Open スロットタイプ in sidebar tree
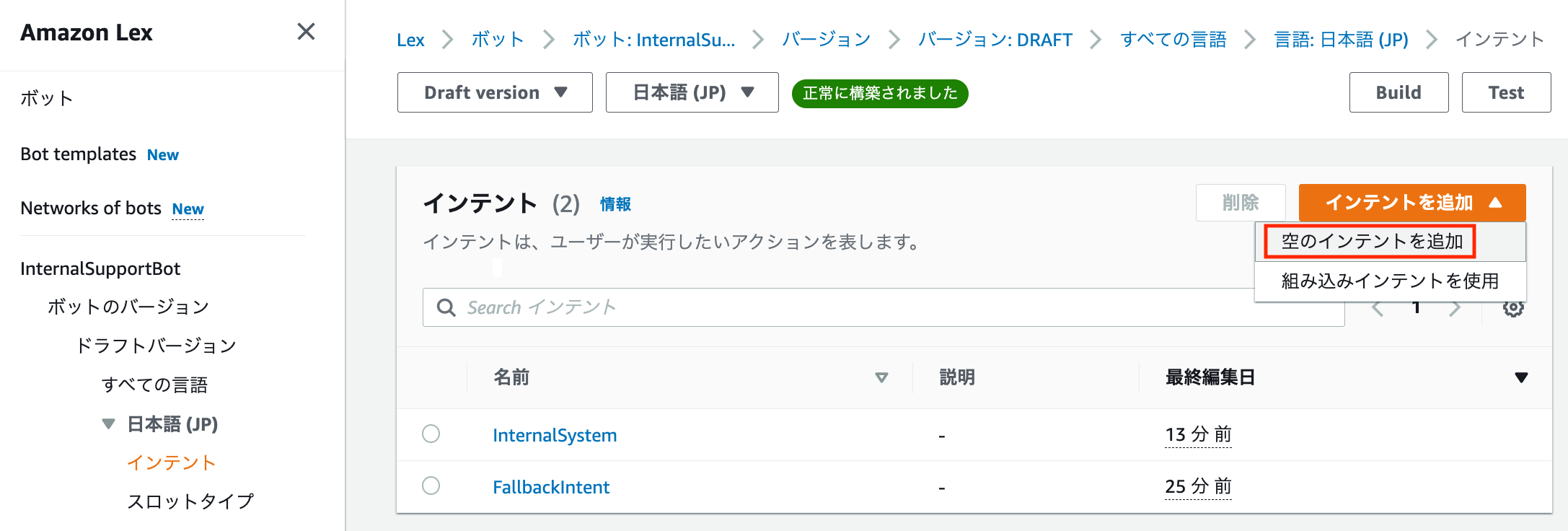This screenshot has width=1568, height=531. coord(190,501)
